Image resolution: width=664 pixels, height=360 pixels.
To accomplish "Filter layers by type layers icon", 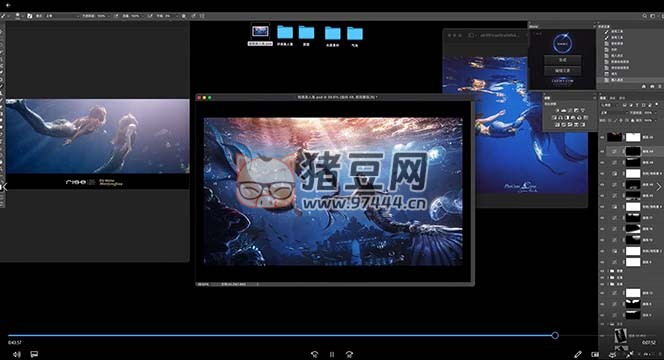I will pyautogui.click(x=637, y=105).
